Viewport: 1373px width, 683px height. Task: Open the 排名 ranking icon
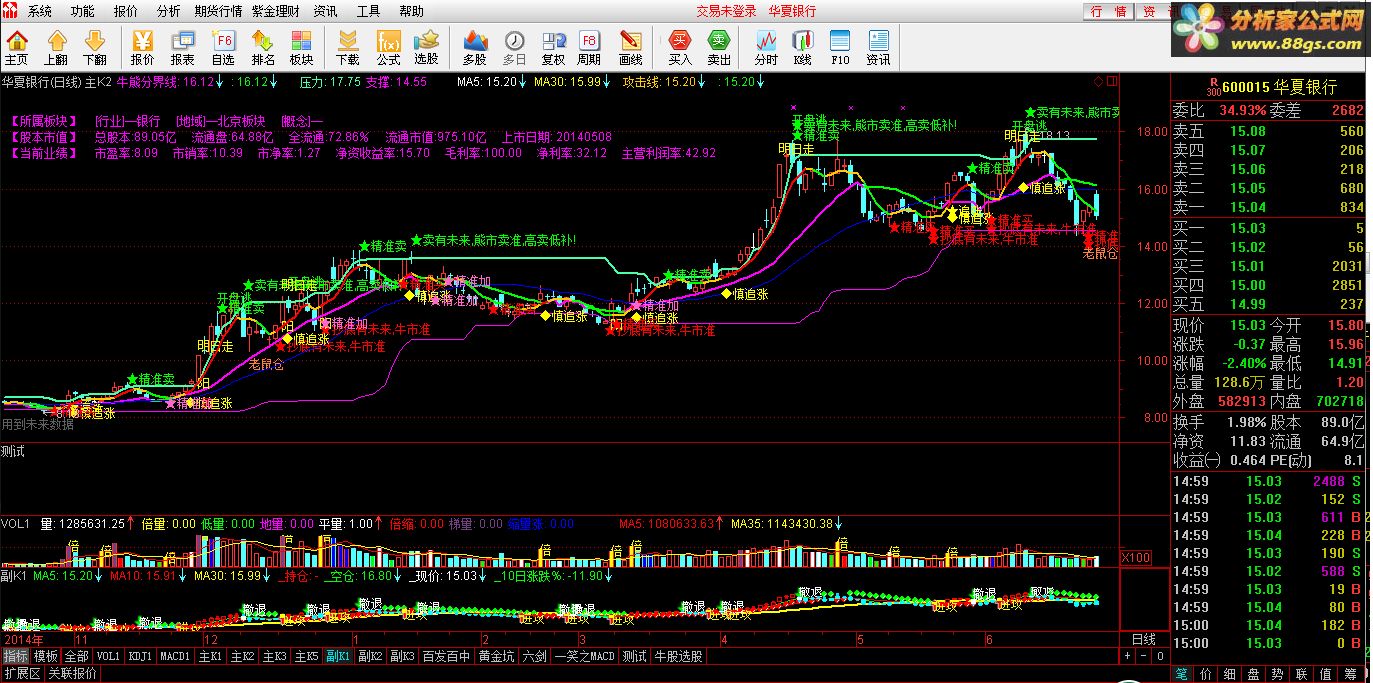263,47
